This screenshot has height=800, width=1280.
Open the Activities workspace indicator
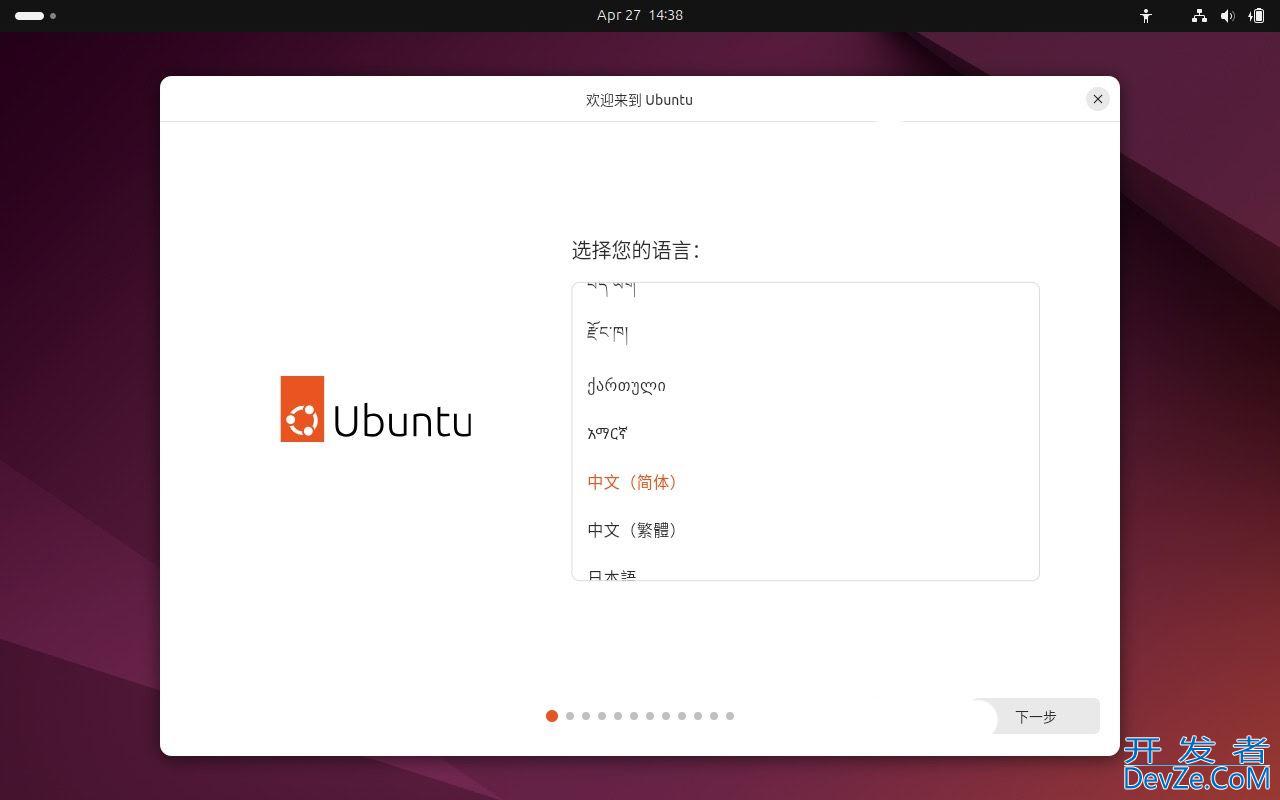[x=35, y=16]
